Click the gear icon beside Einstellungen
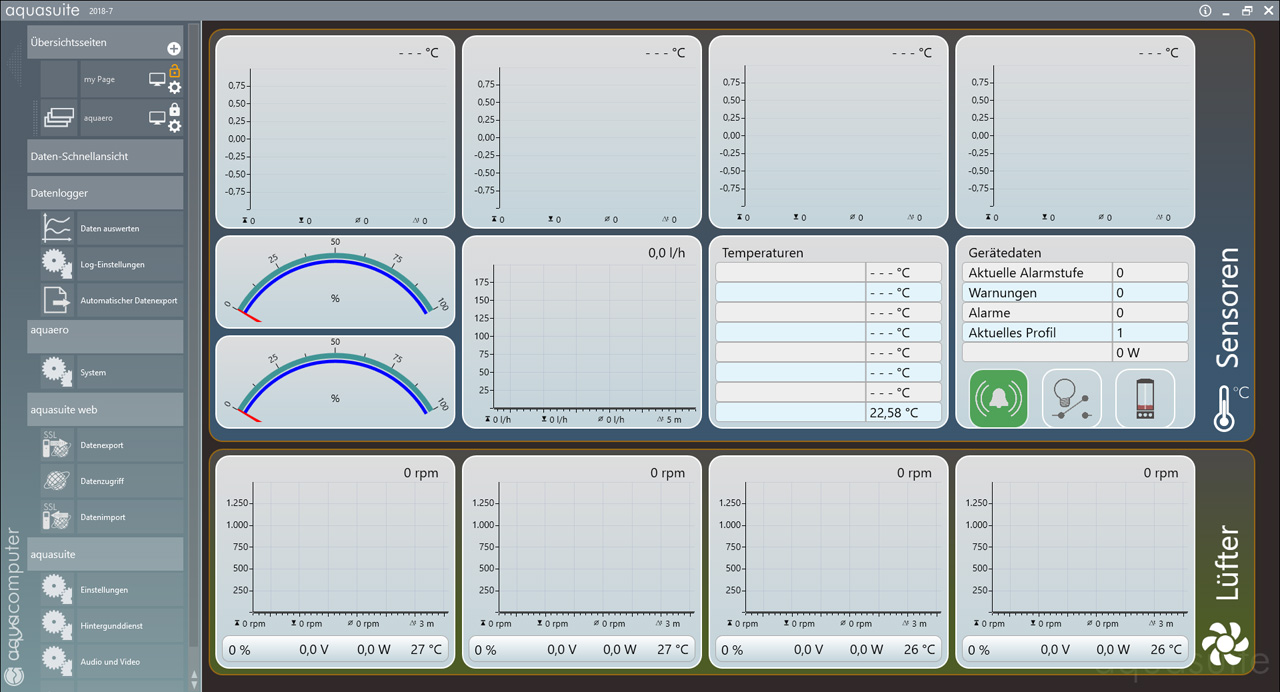This screenshot has width=1280, height=692. (56, 589)
